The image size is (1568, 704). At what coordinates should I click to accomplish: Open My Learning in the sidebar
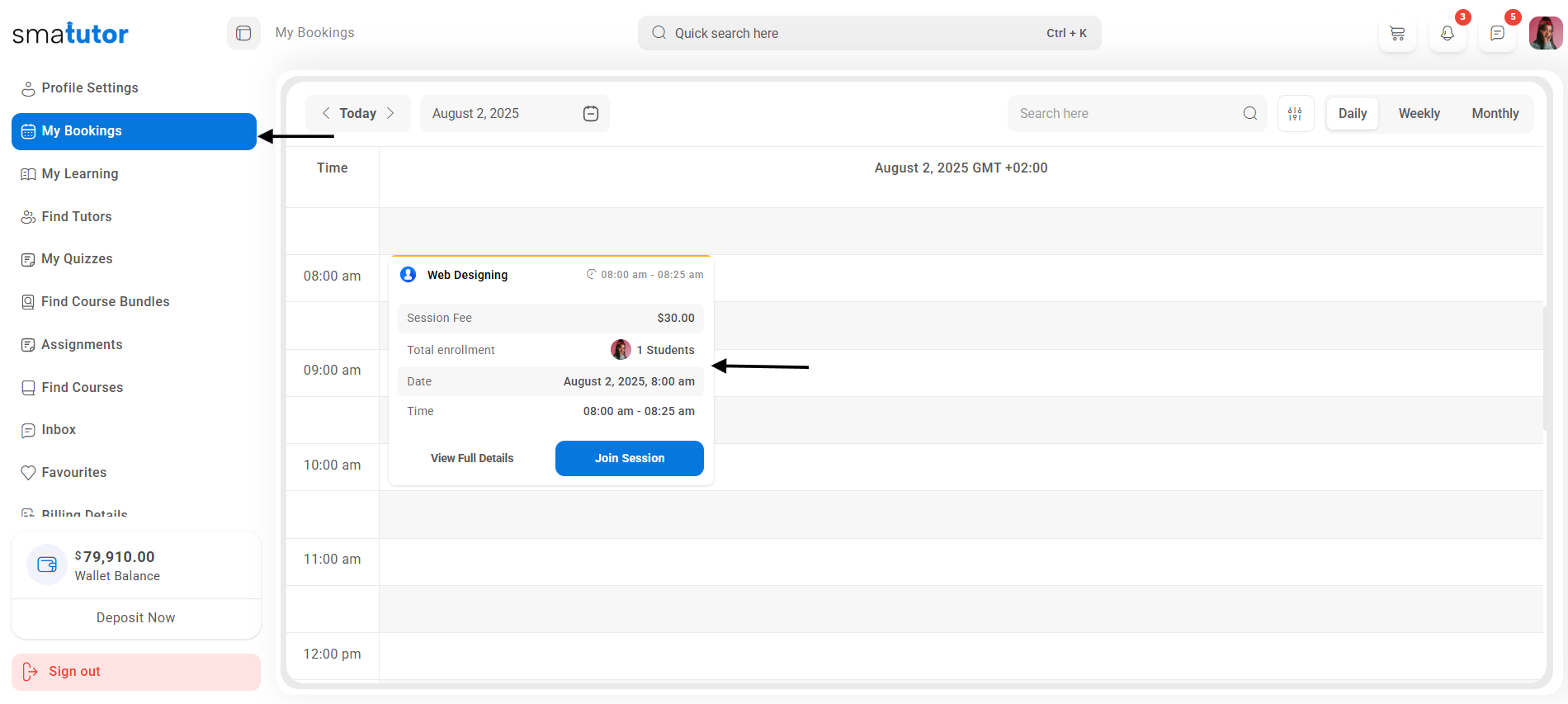(80, 174)
